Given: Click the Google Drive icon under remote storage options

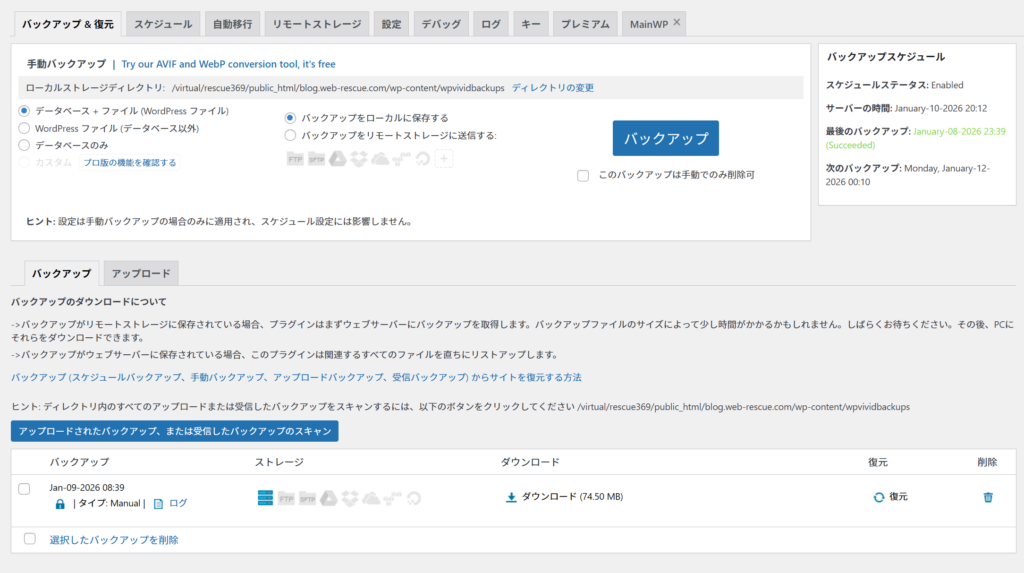Looking at the screenshot, I should coord(337,158).
